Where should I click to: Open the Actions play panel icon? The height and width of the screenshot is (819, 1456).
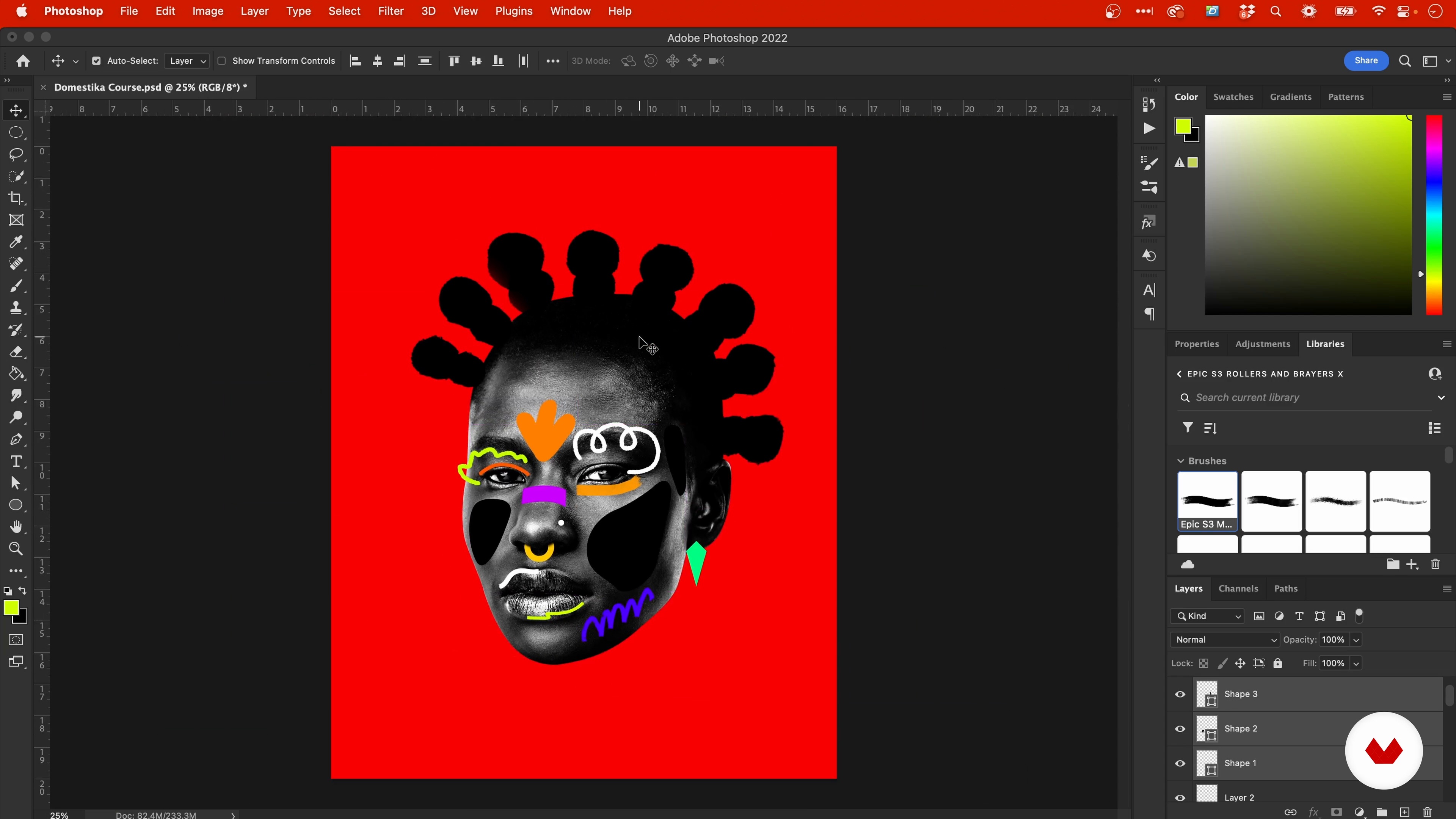(1149, 128)
